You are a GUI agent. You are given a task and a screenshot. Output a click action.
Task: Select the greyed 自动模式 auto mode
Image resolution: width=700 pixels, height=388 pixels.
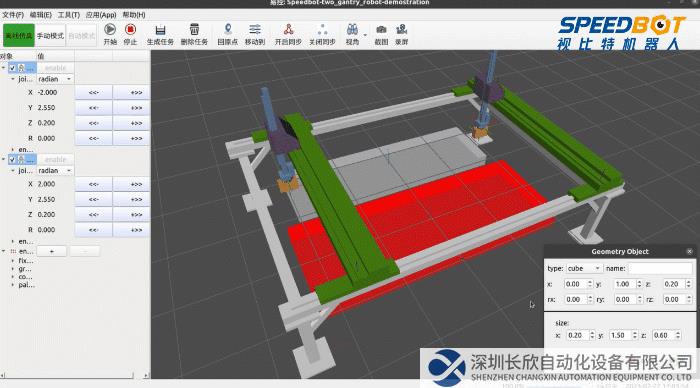pos(82,35)
